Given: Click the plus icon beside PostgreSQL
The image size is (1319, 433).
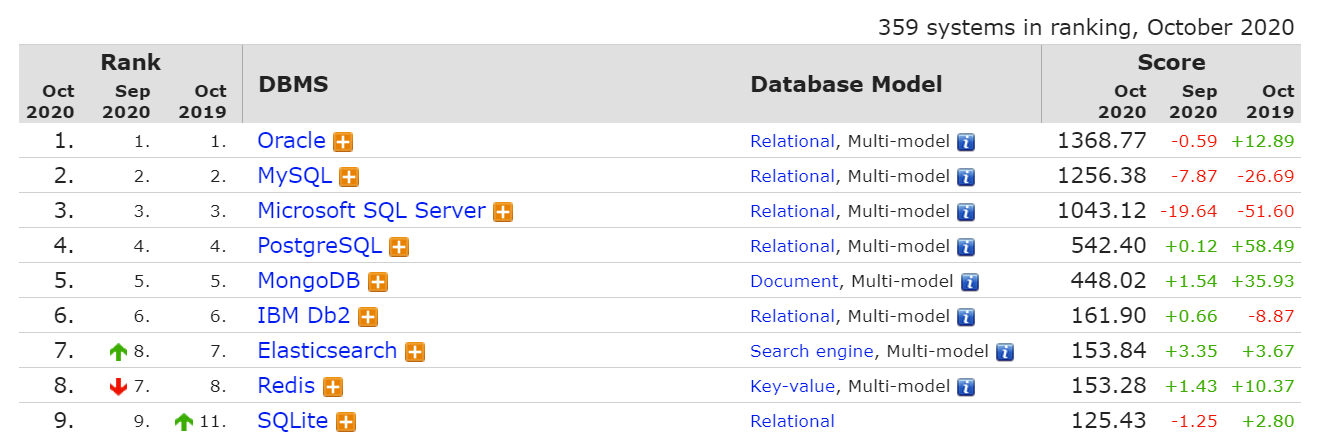Looking at the screenshot, I should point(399,247).
